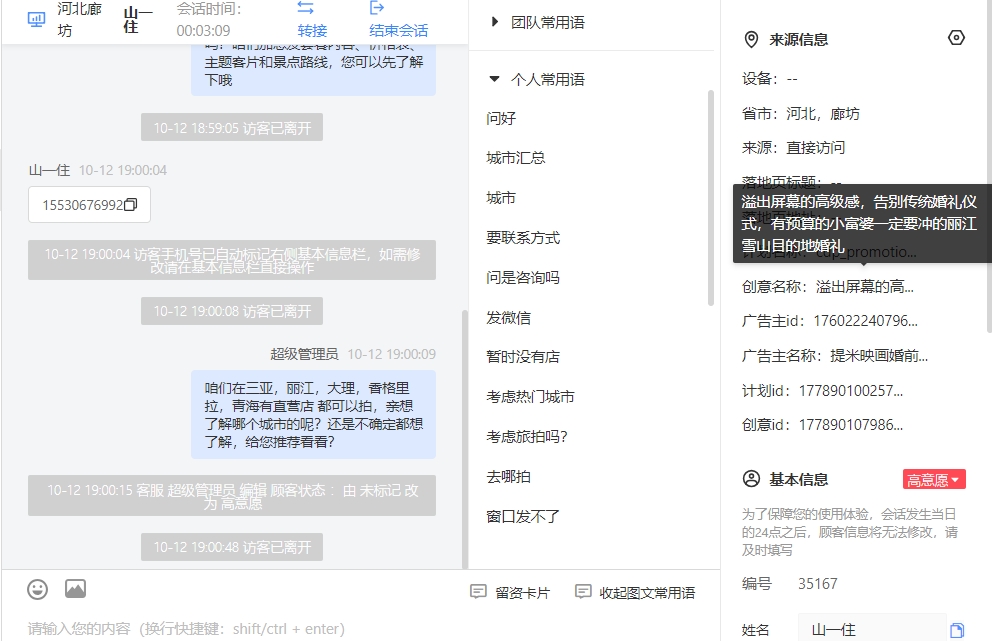Click the 广告主名称 row text
Viewport: 992px width, 641px height.
point(835,356)
